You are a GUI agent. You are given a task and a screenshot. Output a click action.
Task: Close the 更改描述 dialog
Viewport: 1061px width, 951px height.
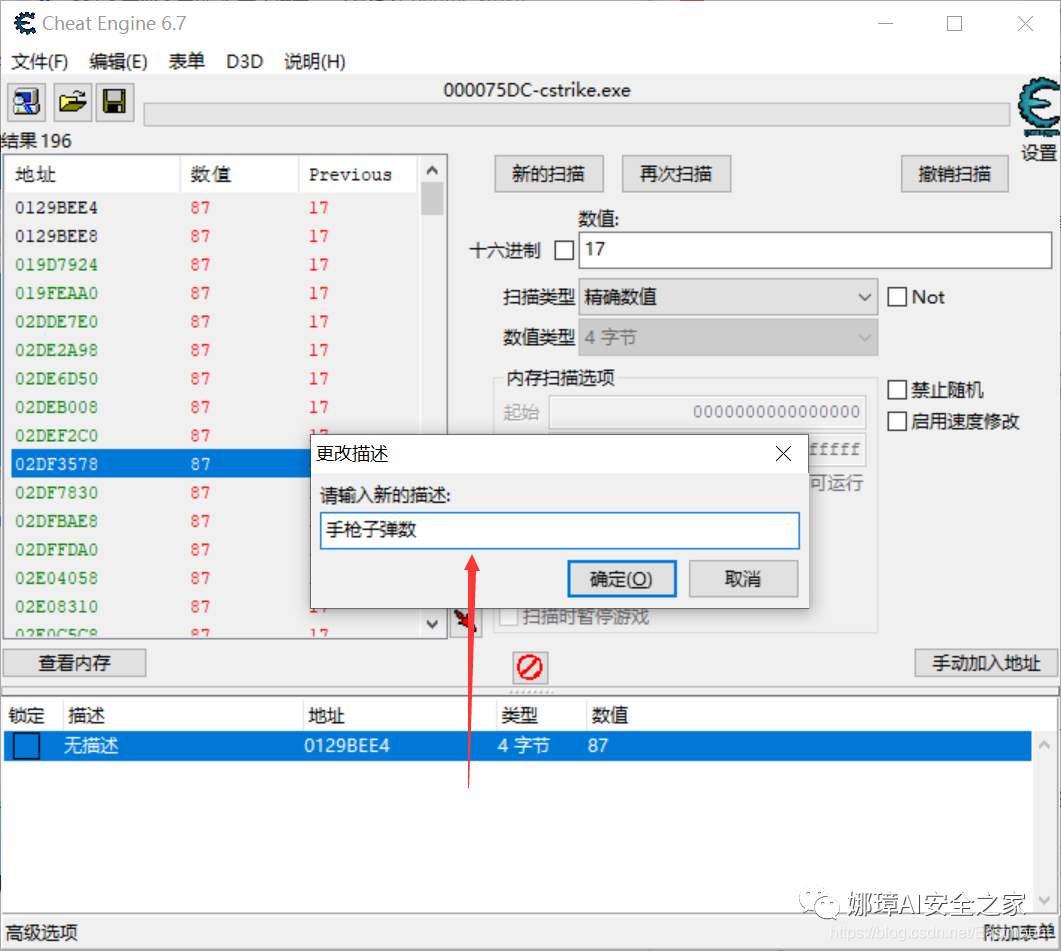(x=783, y=454)
